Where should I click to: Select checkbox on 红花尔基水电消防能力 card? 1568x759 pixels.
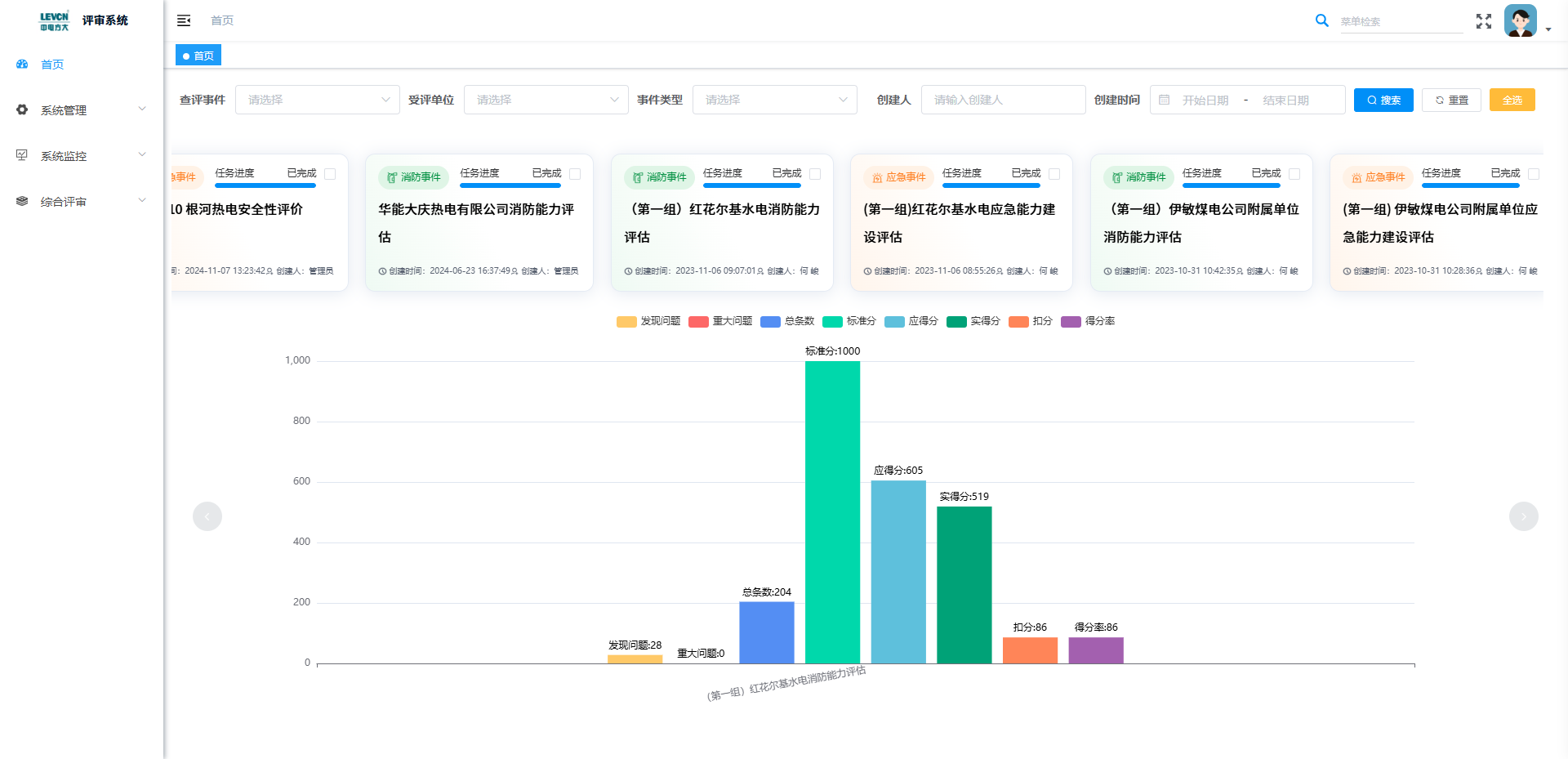pyautogui.click(x=815, y=174)
